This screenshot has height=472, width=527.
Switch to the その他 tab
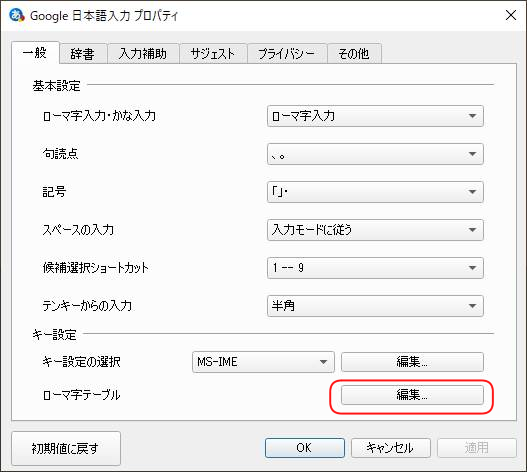pyautogui.click(x=354, y=54)
